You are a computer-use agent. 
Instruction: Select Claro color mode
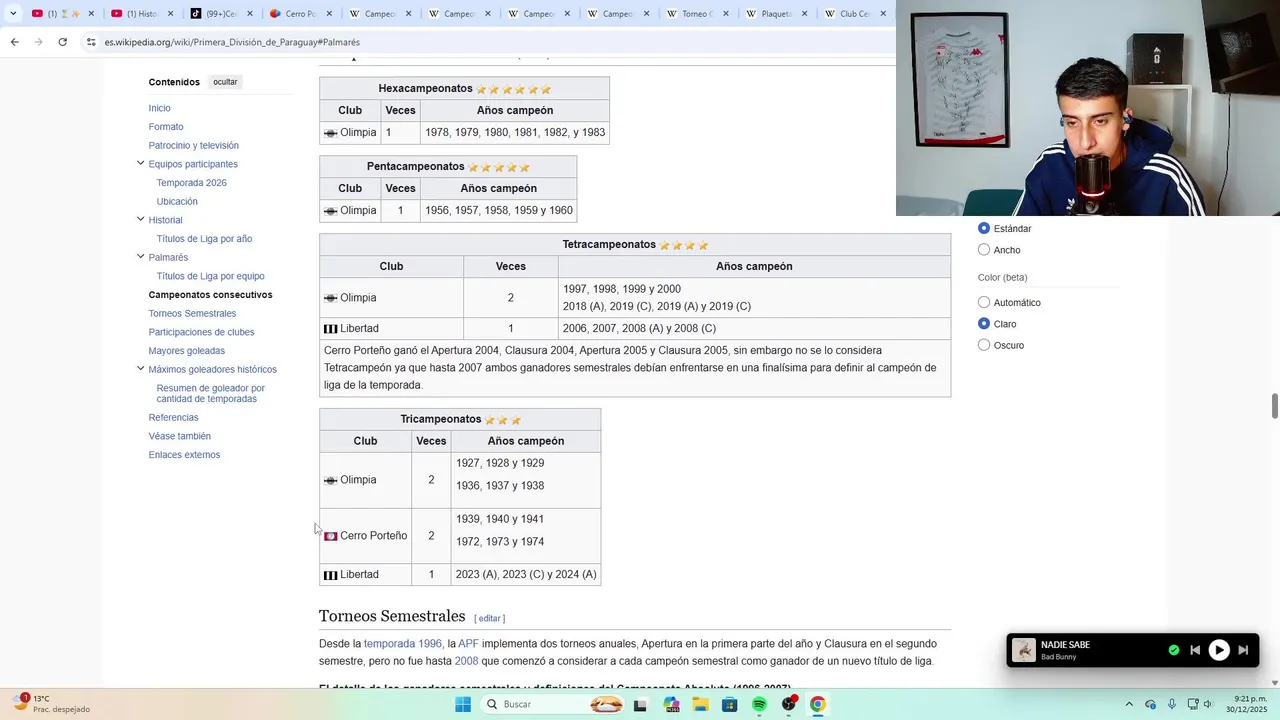984,324
